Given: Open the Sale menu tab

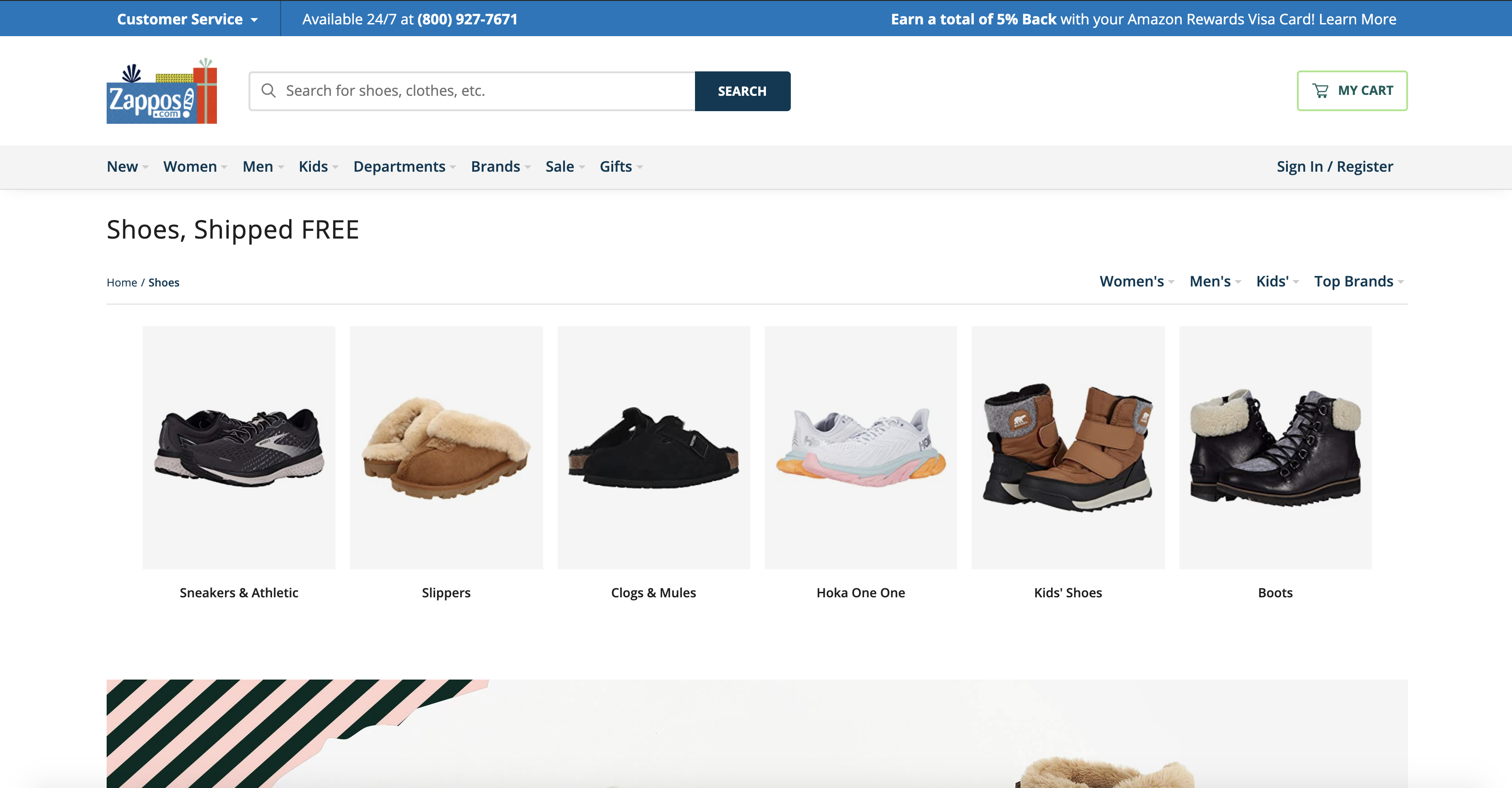Looking at the screenshot, I should [x=560, y=166].
